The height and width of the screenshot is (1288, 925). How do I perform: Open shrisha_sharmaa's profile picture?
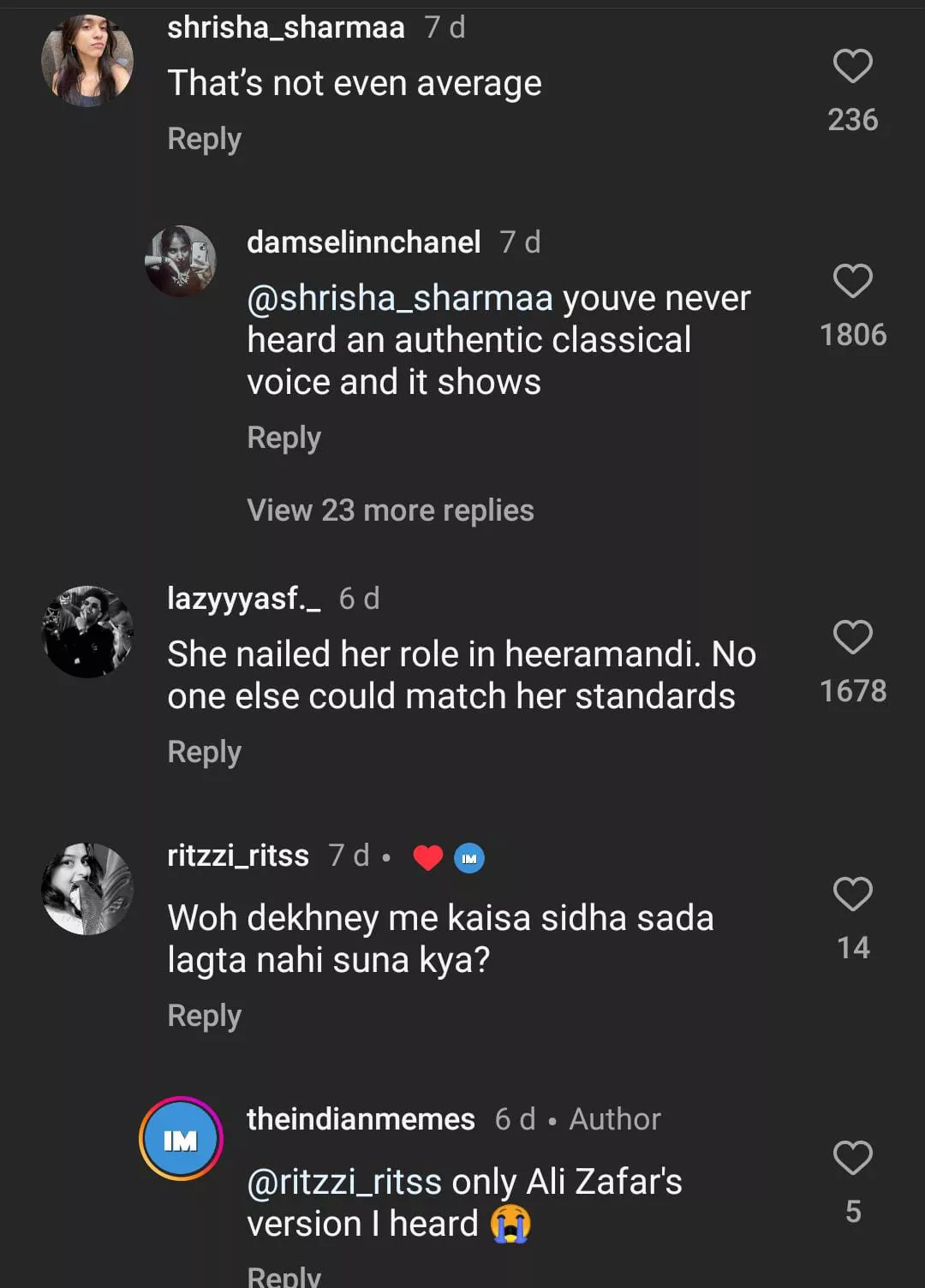pyautogui.click(x=87, y=60)
